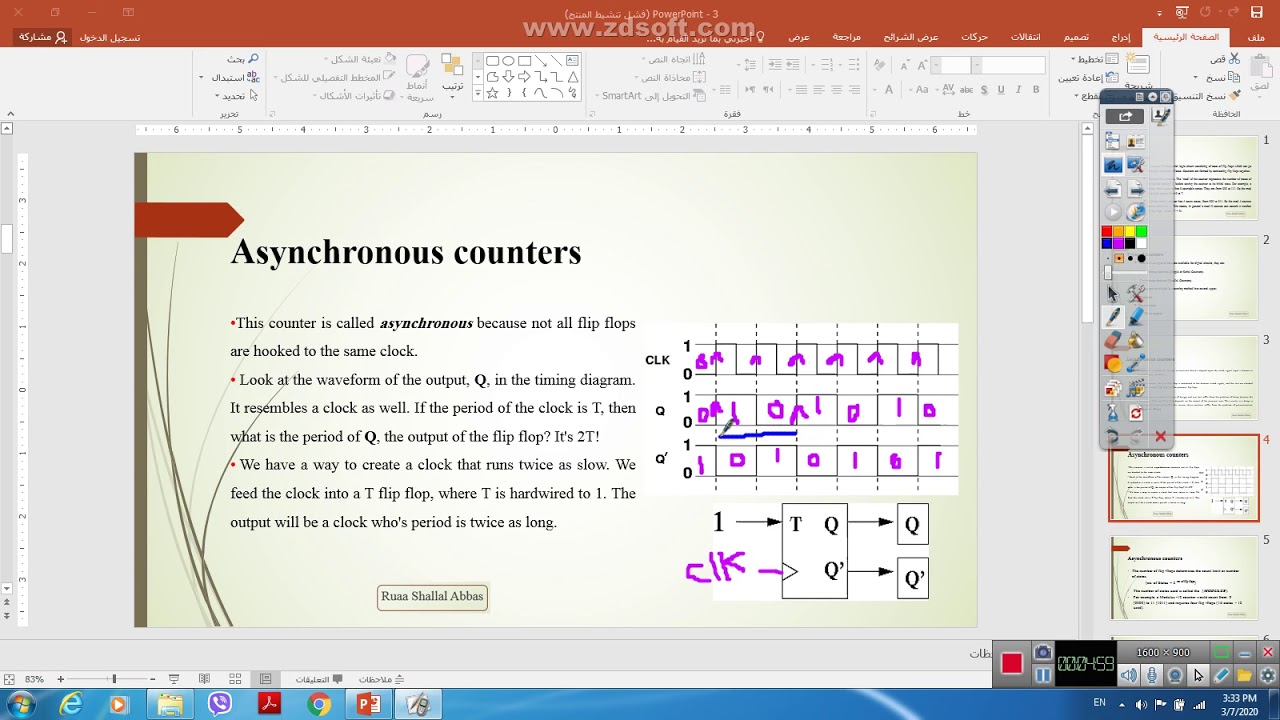Select the highlighter tool in the annotation toolbar
This screenshot has height=720, width=1280.
click(x=1136, y=317)
